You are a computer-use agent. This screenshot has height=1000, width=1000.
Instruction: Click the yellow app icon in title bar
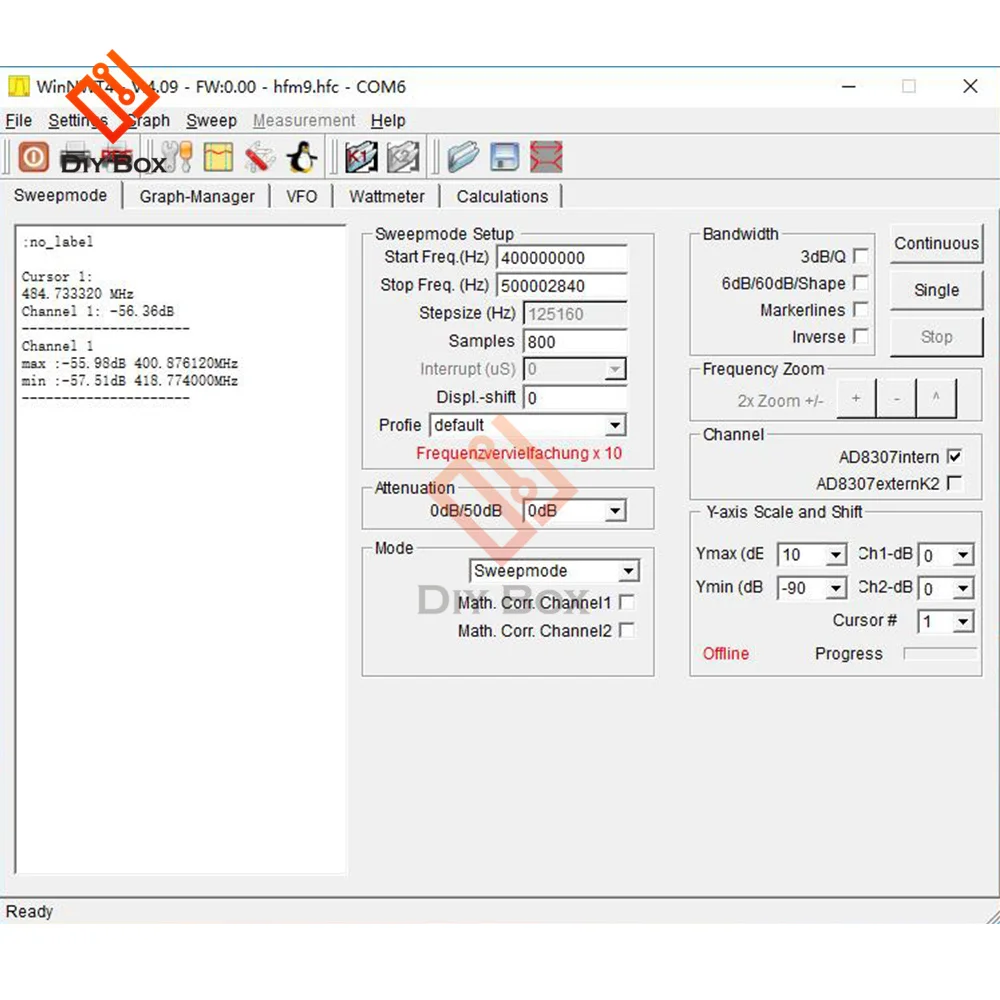[18, 86]
